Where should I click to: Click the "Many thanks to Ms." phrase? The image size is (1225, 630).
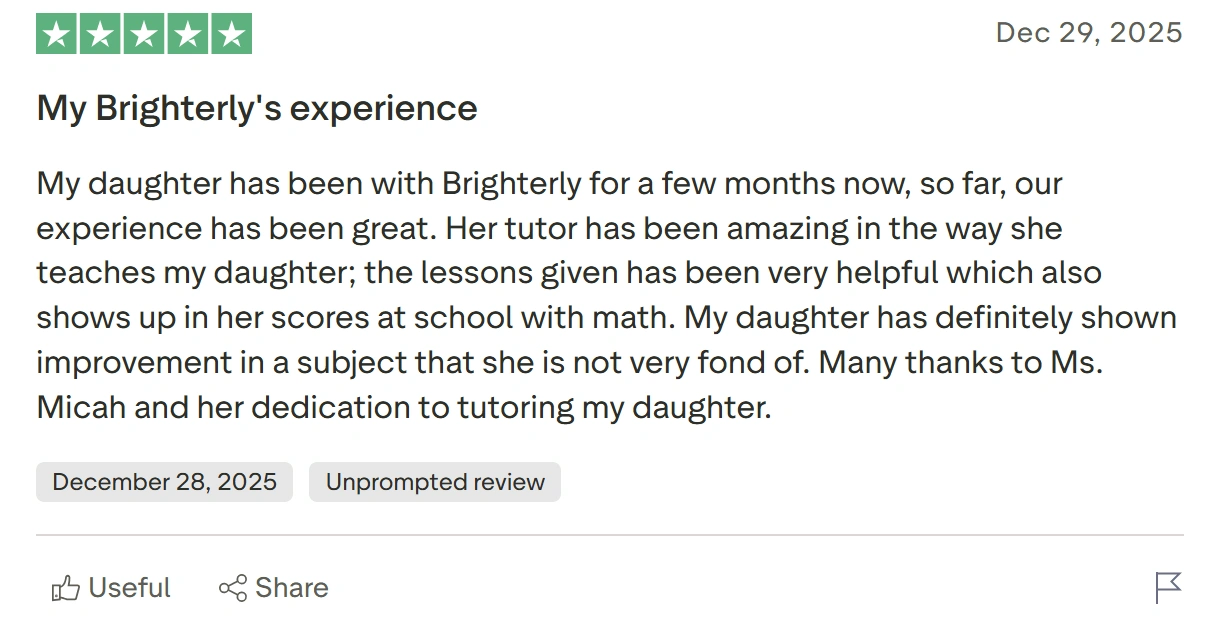[x=961, y=363]
